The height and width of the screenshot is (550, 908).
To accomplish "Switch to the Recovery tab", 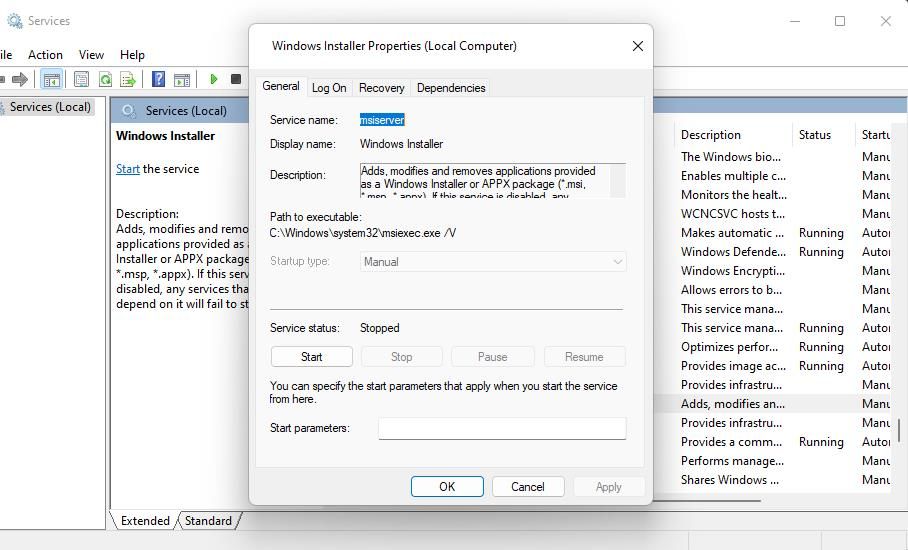I will point(382,88).
